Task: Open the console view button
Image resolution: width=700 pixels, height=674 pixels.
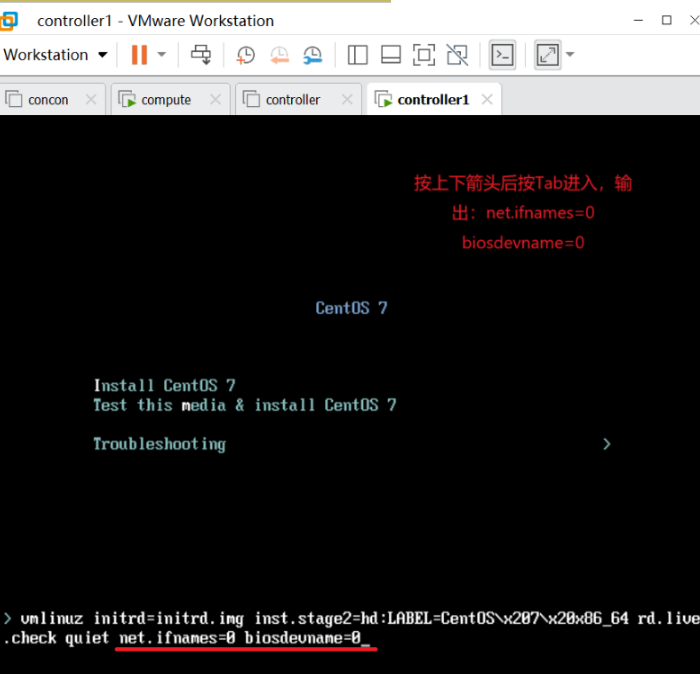Action: click(503, 55)
